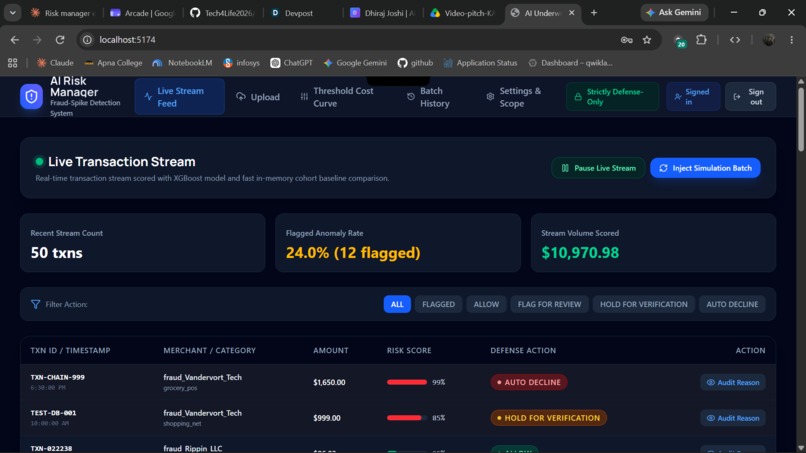The width and height of the screenshot is (806, 453).
Task: Click the AUTO DECLINE badge in TXN-CHAIN-999 row
Action: tap(528, 383)
